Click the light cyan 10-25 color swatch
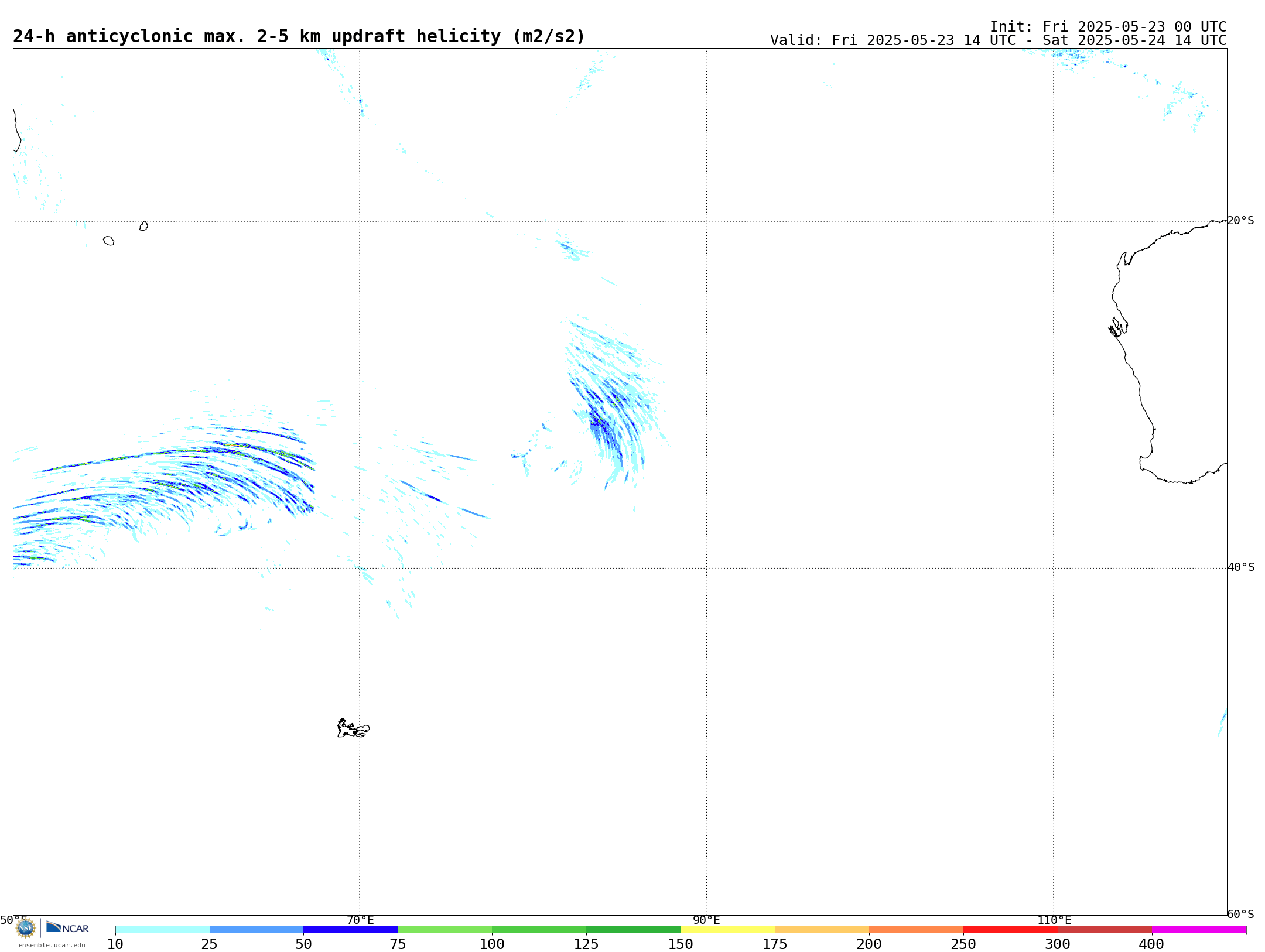This screenshot has width=1265, height=952. [x=162, y=930]
